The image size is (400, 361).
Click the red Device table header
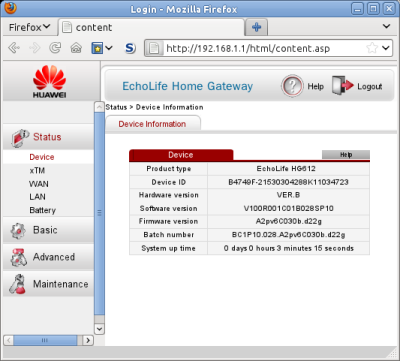181,155
